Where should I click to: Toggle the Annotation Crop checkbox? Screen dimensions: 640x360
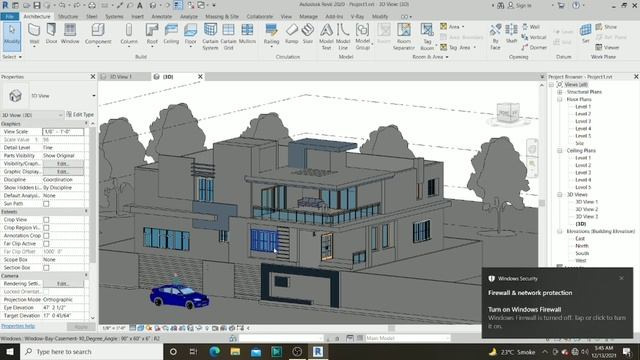[x=46, y=236]
